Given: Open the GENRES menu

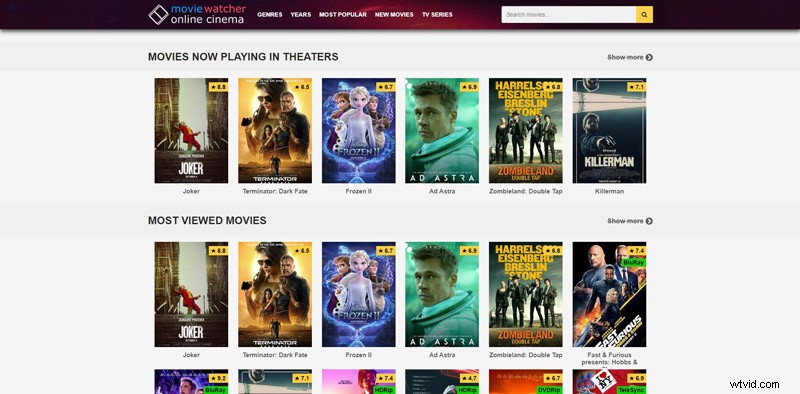Looking at the screenshot, I should 270,15.
